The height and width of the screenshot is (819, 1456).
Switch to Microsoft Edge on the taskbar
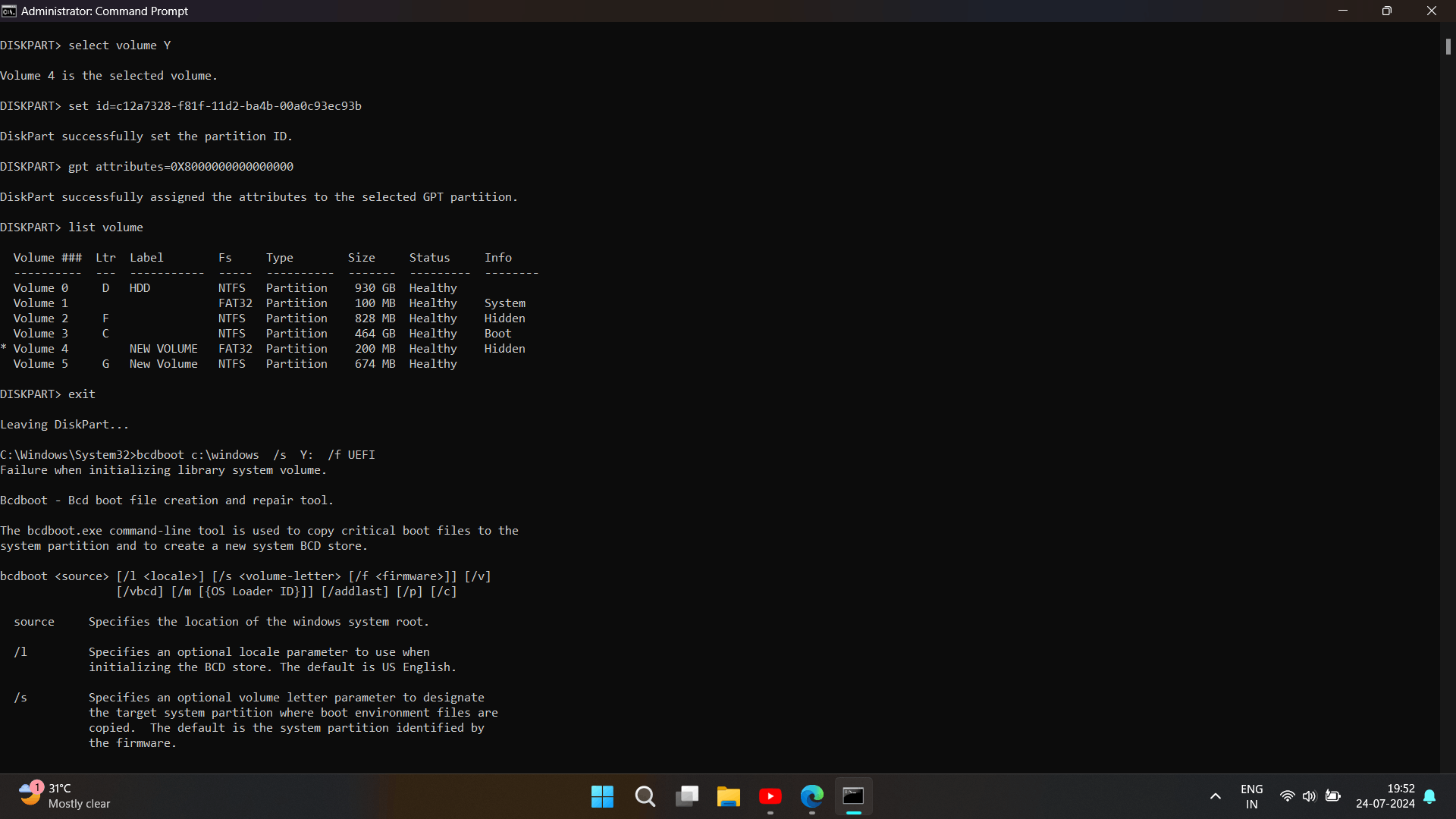(x=812, y=796)
